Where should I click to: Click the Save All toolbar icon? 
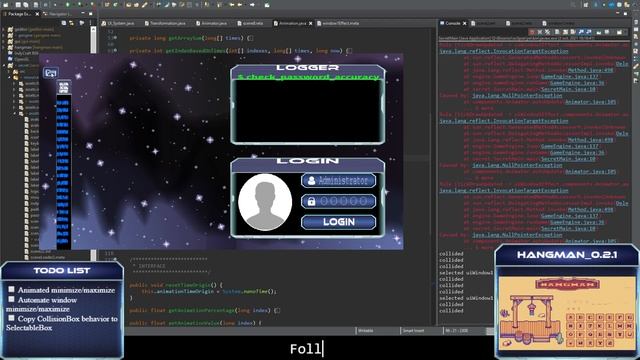[25, 4]
